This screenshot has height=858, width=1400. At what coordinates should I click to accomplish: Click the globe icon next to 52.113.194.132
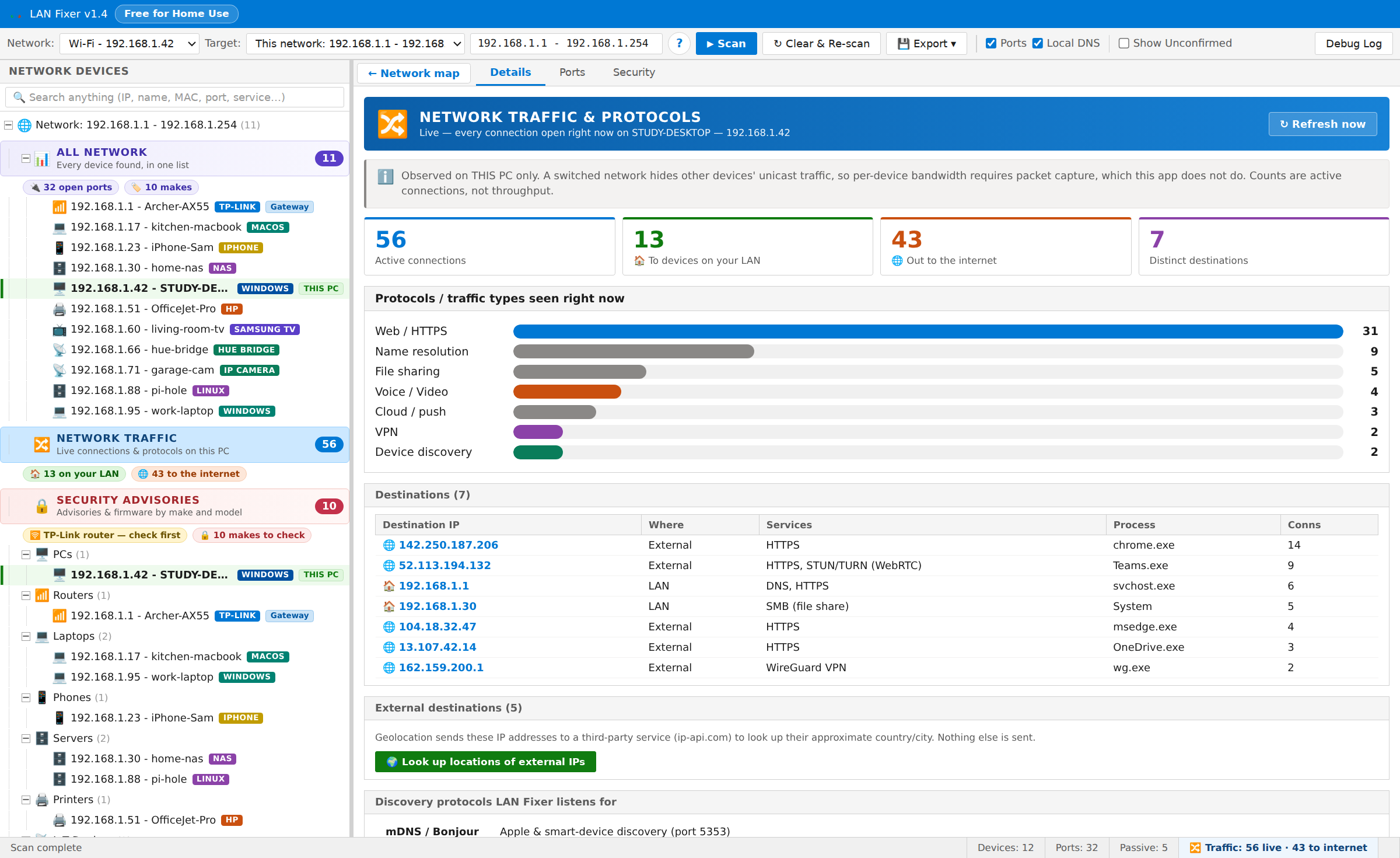(x=389, y=566)
